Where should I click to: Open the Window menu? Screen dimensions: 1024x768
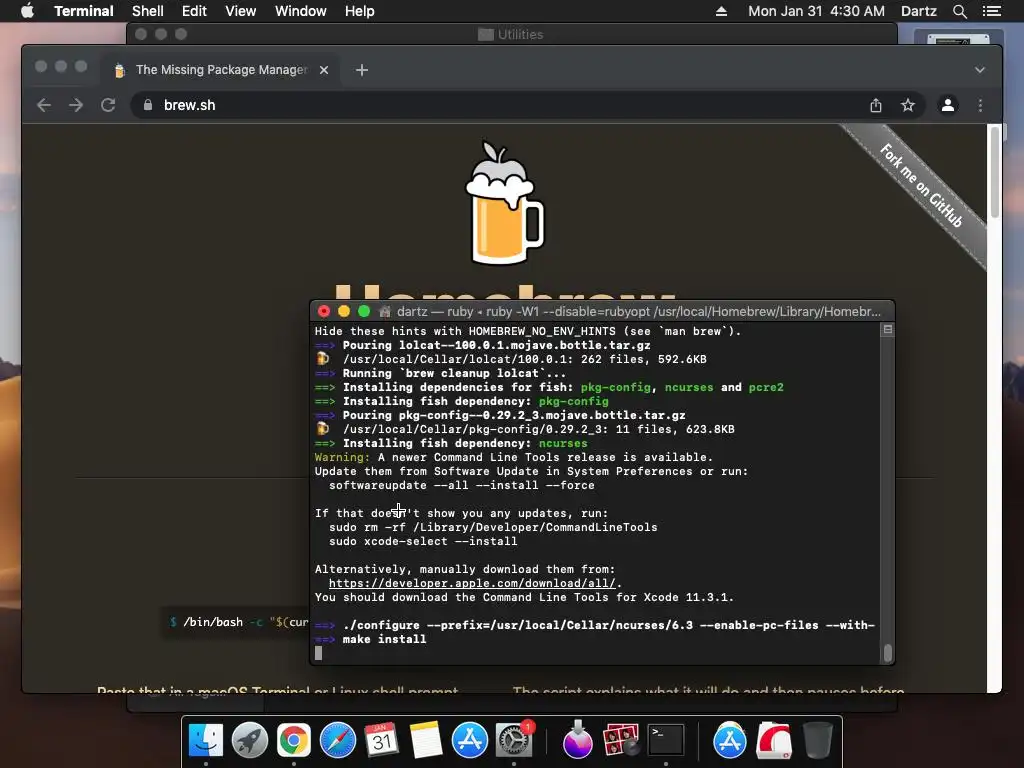pos(300,11)
